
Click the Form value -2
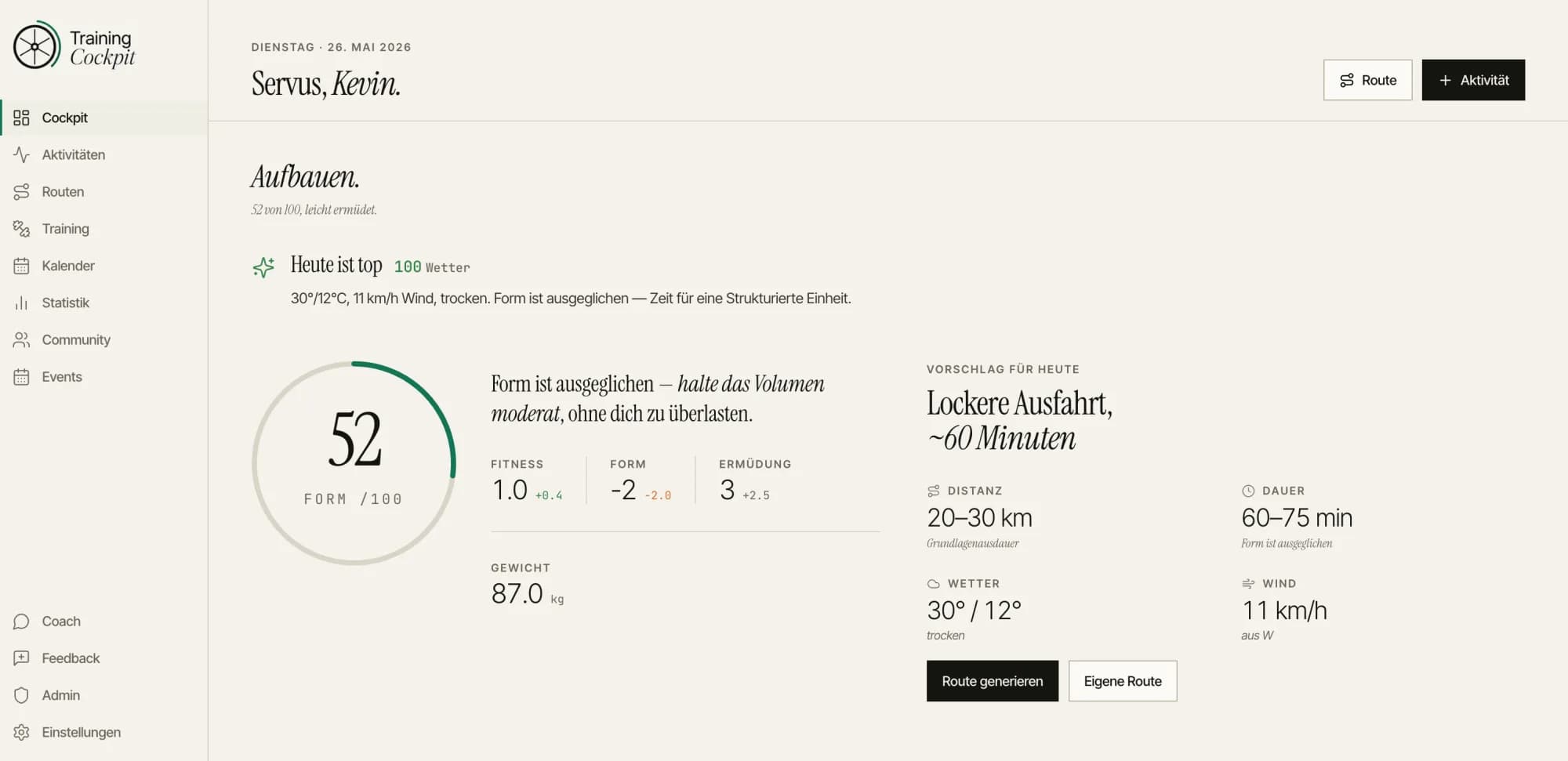pyautogui.click(x=623, y=490)
